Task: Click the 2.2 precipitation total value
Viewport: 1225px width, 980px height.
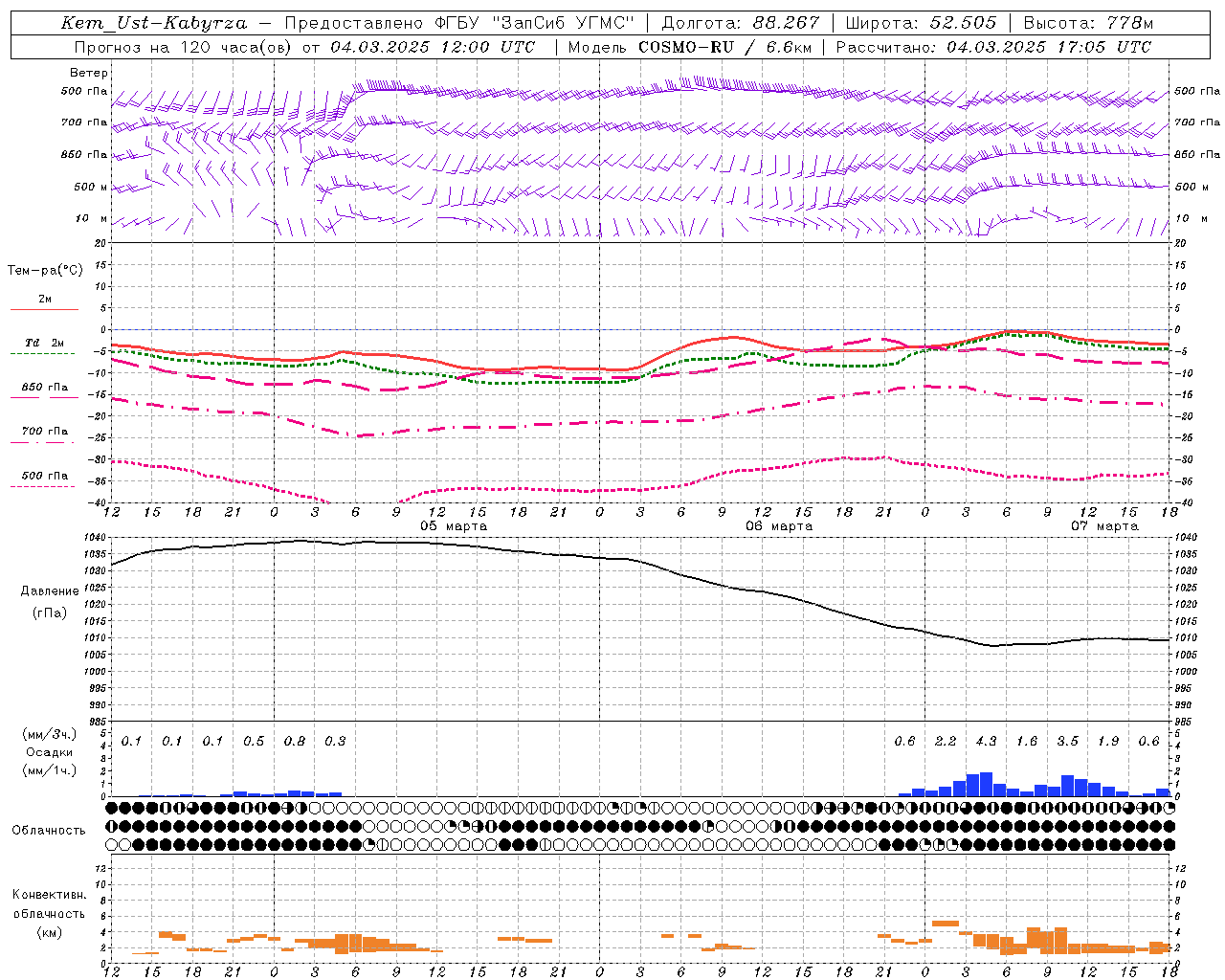Action: [946, 742]
